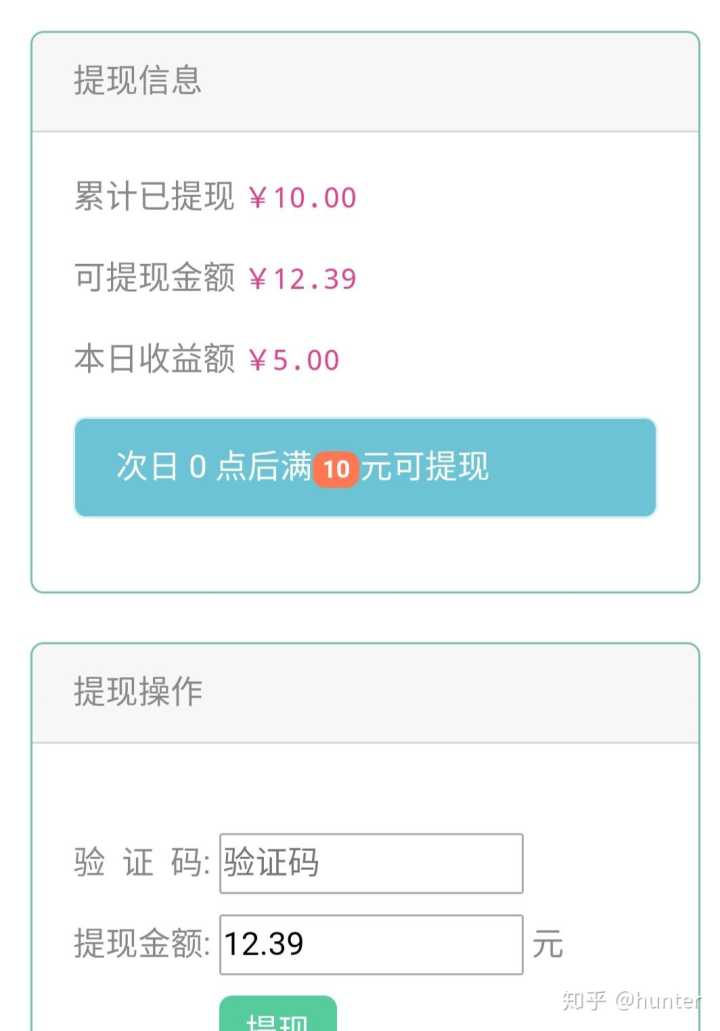The width and height of the screenshot is (720, 1031).
Task: Click the 元 unit beside amount field
Action: tap(548, 944)
